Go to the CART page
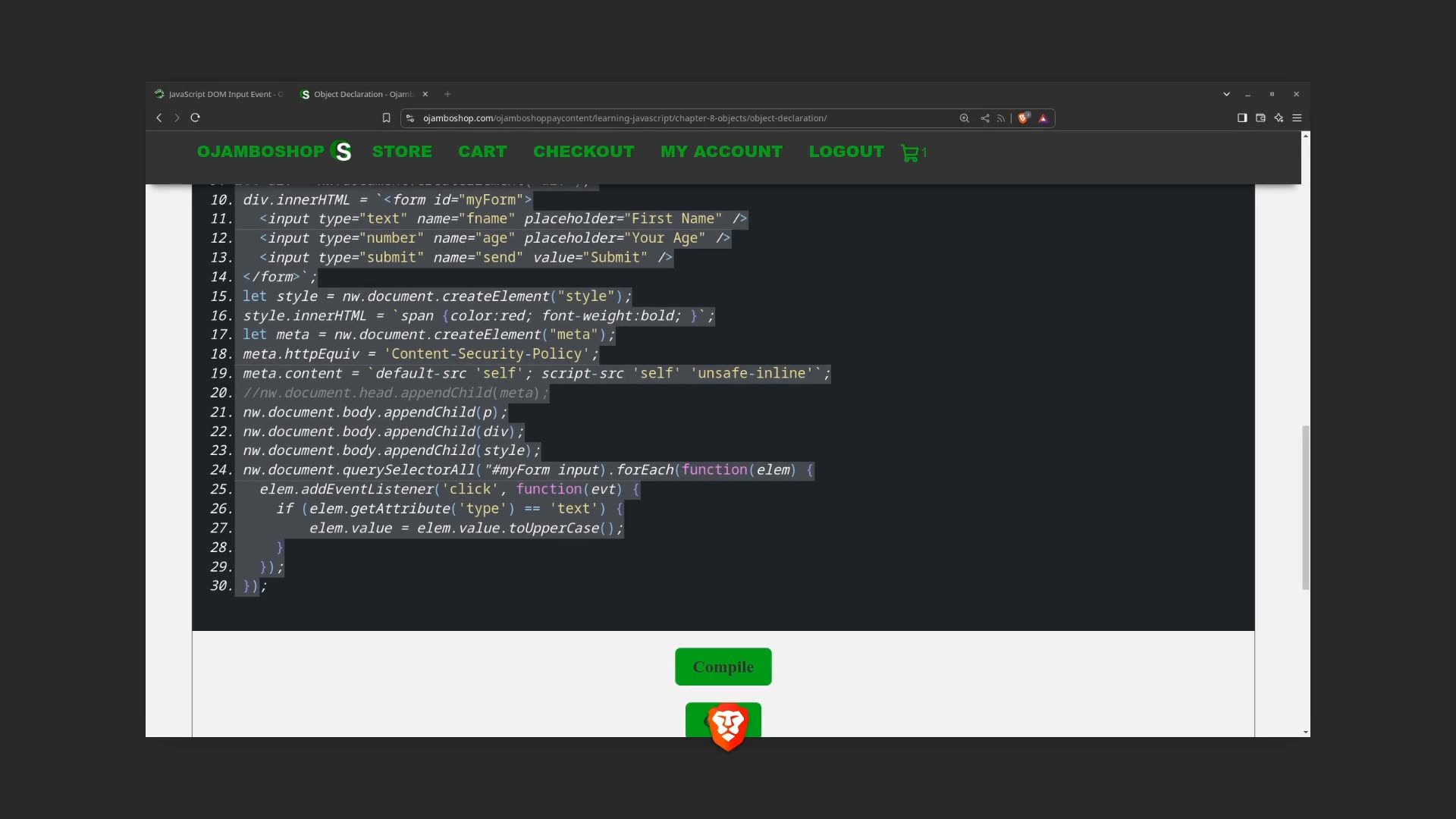The height and width of the screenshot is (819, 1456). point(482,152)
